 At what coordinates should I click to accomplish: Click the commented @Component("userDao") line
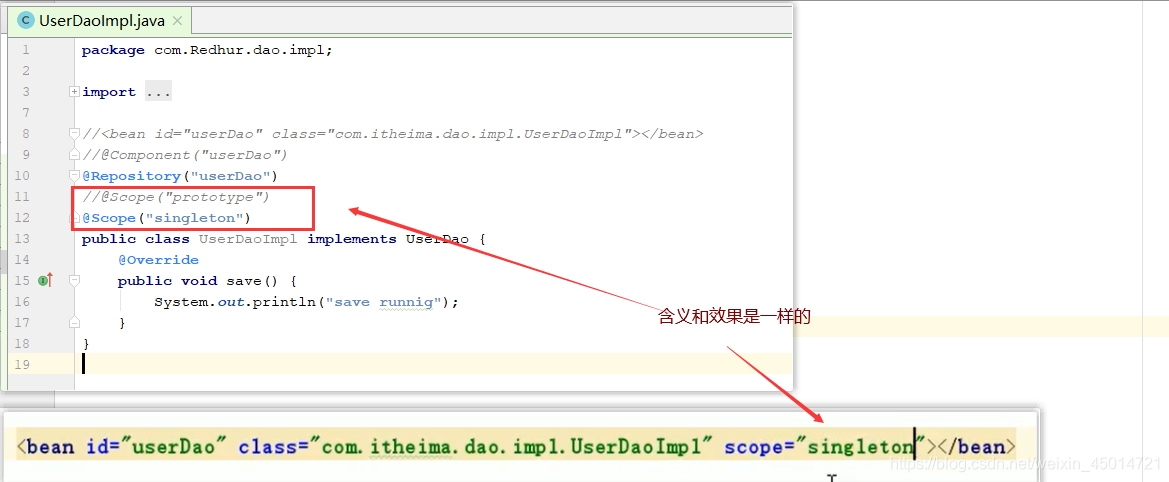185,155
